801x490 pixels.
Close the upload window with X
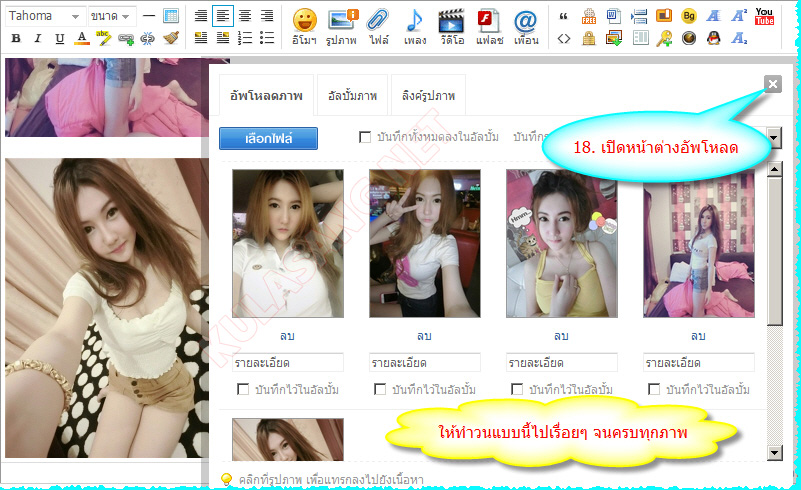tap(773, 84)
